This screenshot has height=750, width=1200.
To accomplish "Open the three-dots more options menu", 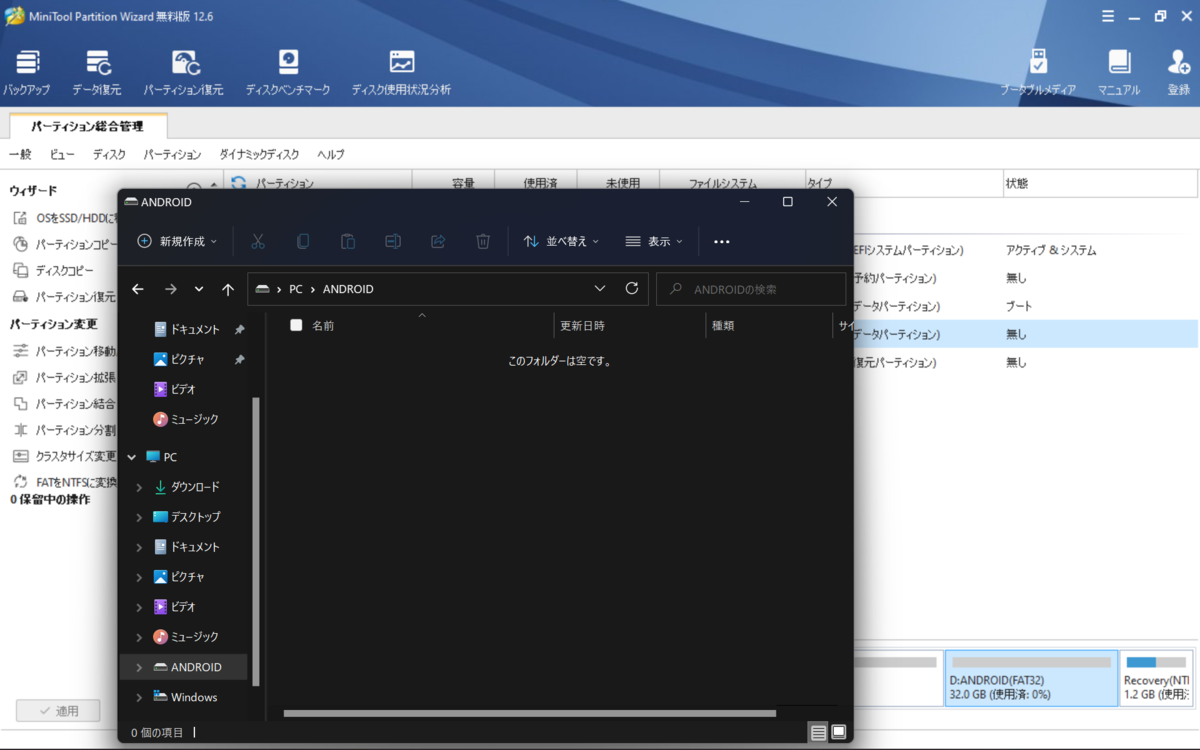I will (722, 241).
